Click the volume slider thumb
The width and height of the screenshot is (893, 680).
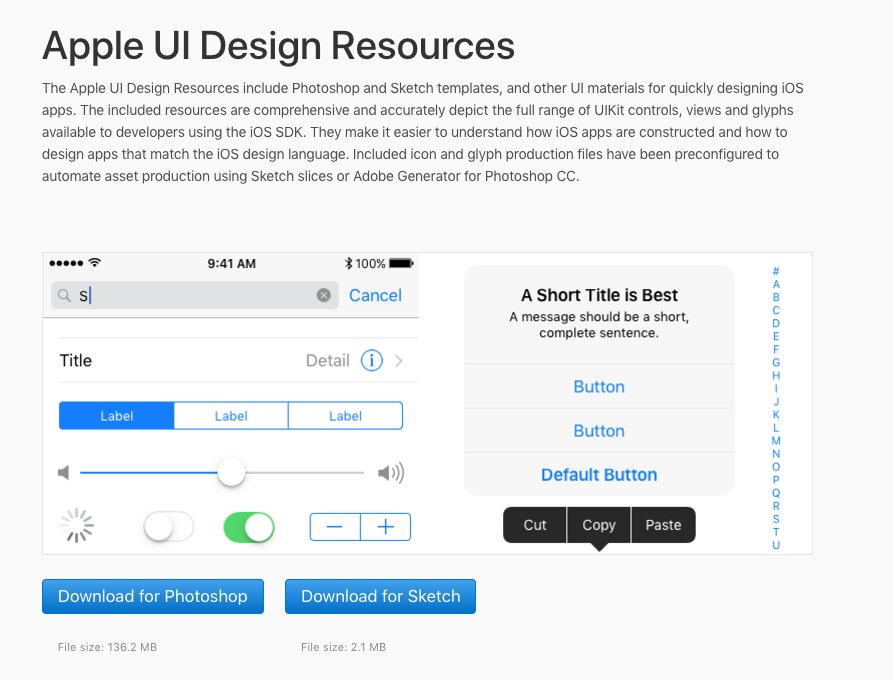[x=231, y=472]
